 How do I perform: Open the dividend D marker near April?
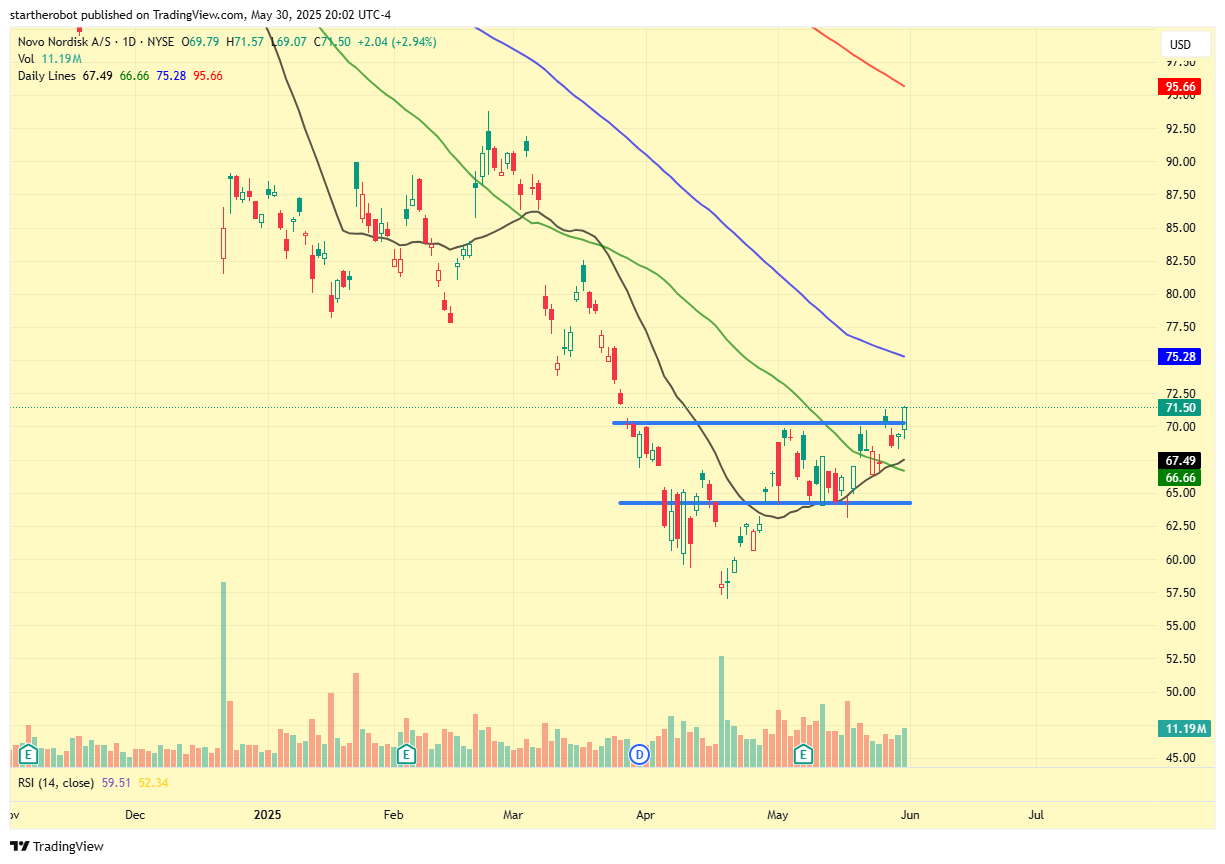coord(641,754)
